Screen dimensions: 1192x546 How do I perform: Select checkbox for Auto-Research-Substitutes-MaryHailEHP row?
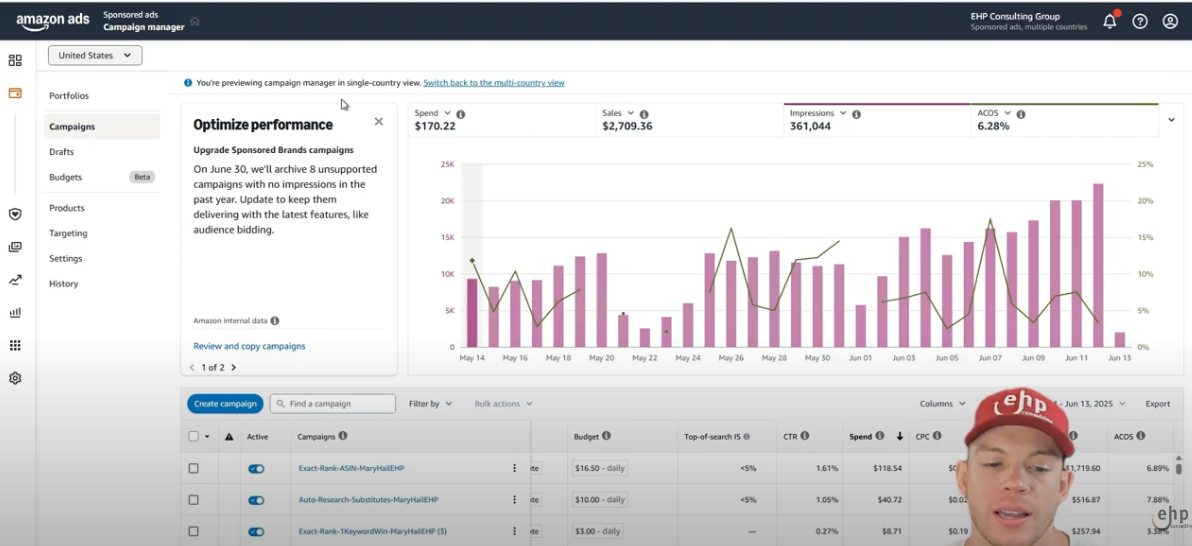point(194,500)
